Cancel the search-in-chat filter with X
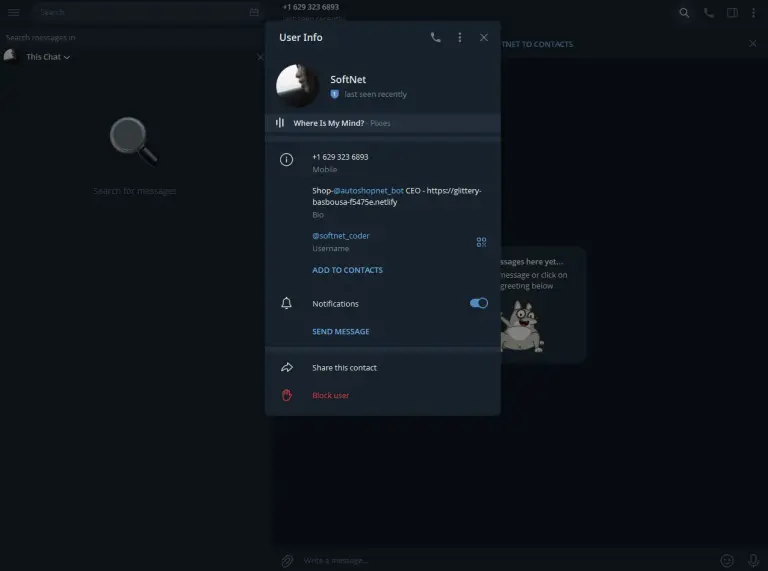 point(260,57)
